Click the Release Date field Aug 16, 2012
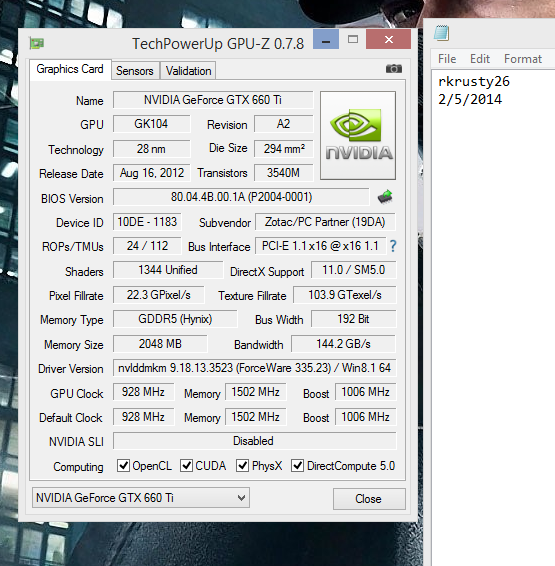 [152, 173]
